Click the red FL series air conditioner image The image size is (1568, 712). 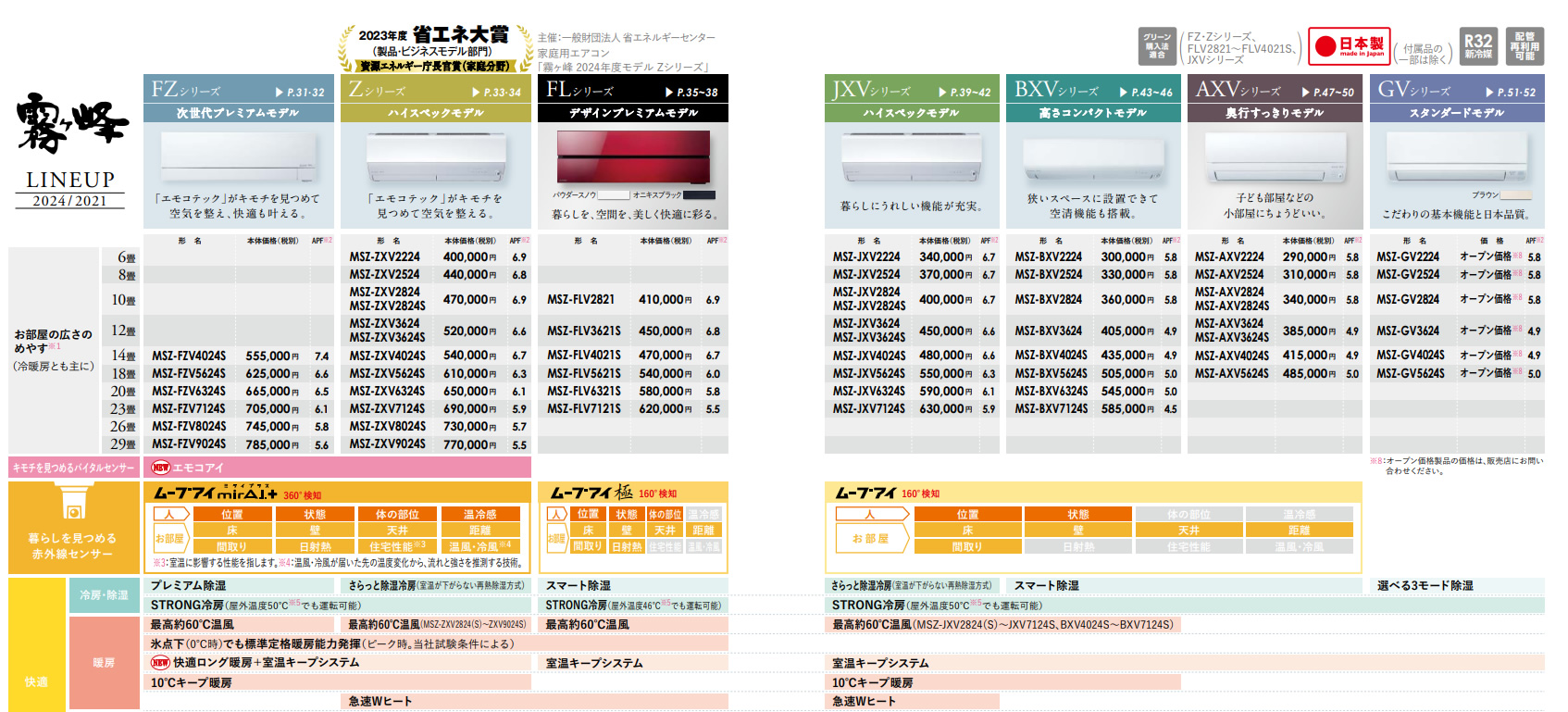pyautogui.click(x=633, y=156)
